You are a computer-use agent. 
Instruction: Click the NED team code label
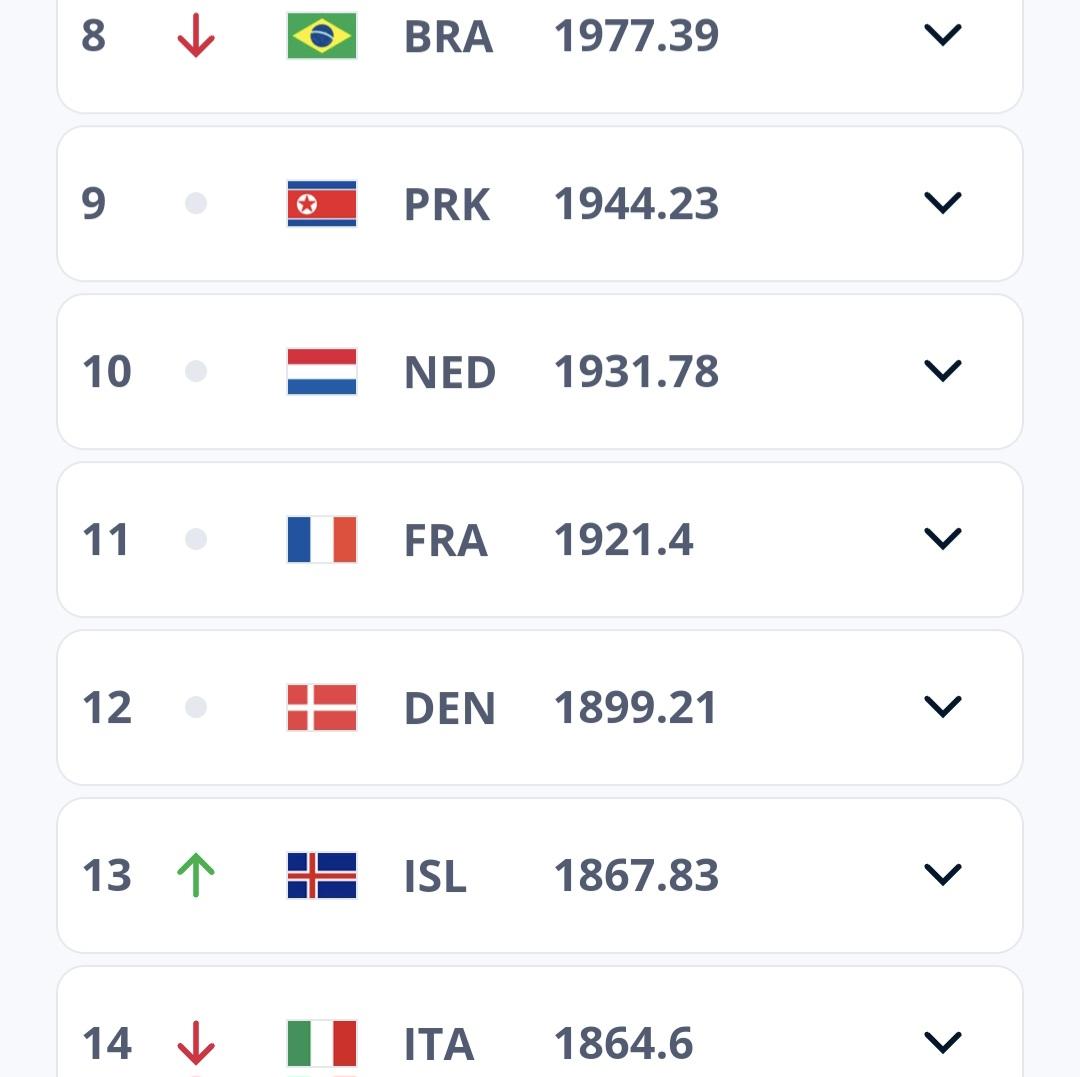point(450,373)
